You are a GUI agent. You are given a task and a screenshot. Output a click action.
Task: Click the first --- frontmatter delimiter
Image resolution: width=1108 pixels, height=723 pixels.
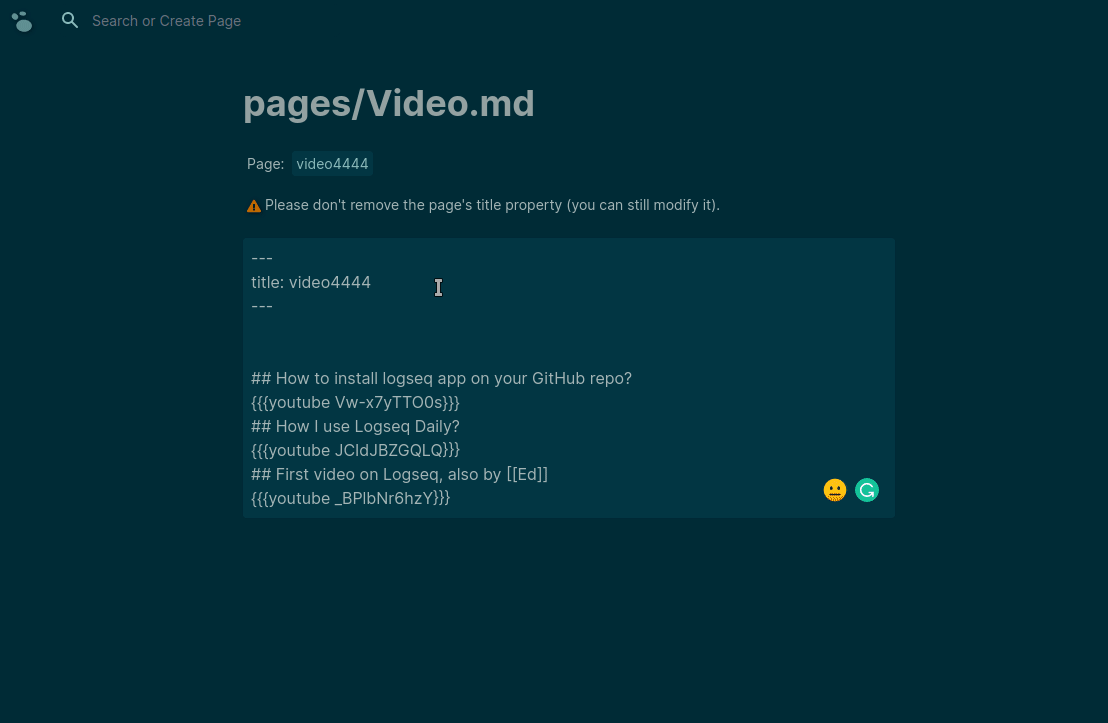point(262,258)
